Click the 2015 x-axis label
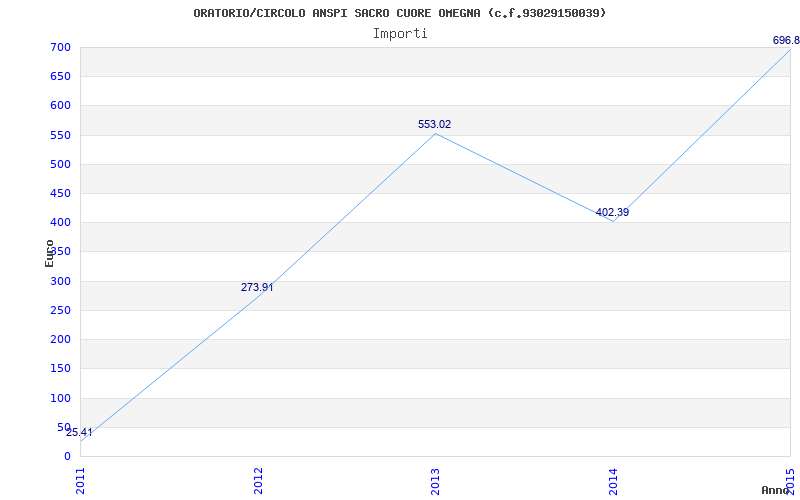The height and width of the screenshot is (500, 800). pyautogui.click(x=790, y=481)
